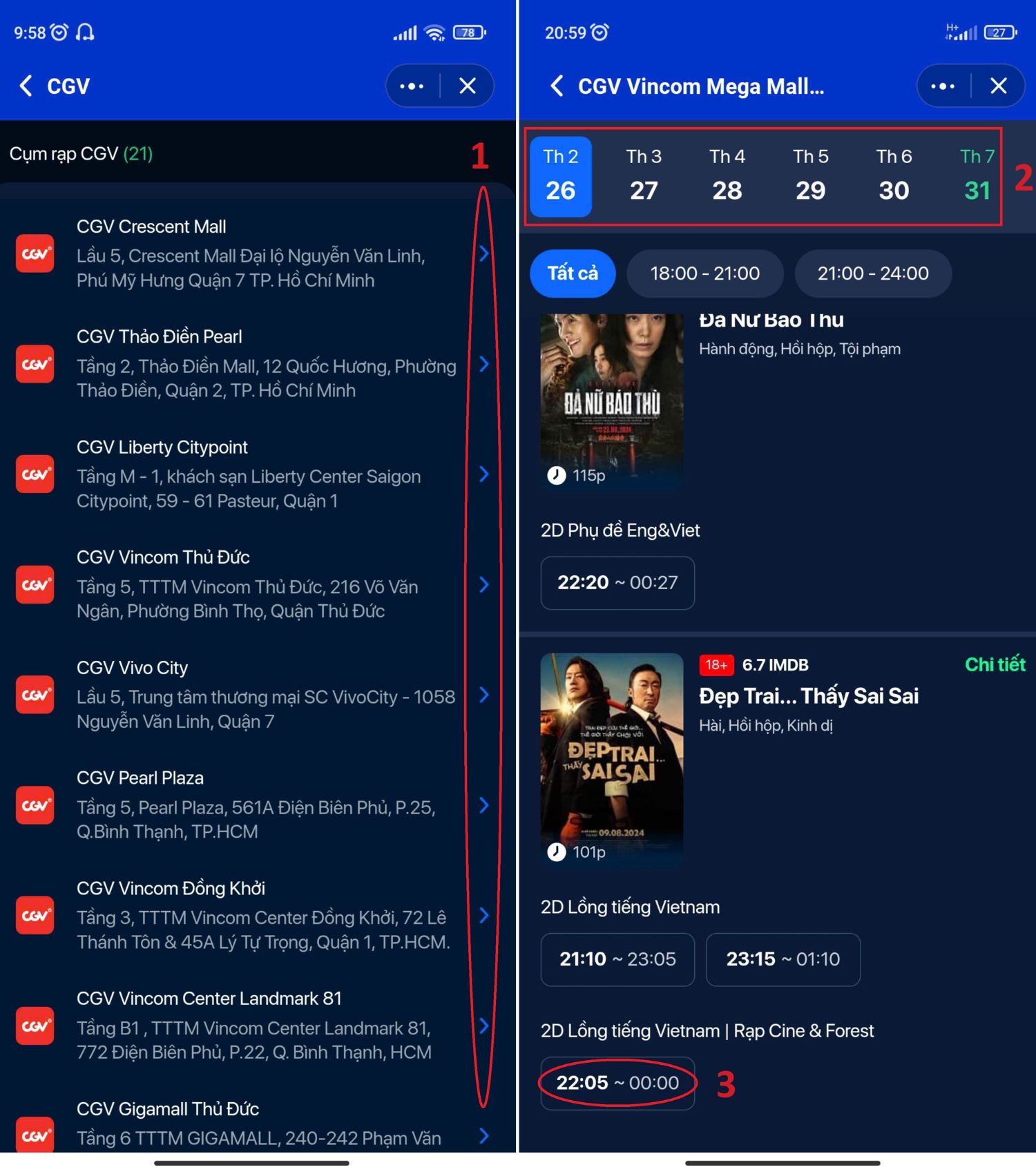
Task: Tap CGV logo of Thảo Điền Pearl row
Action: pos(35,364)
